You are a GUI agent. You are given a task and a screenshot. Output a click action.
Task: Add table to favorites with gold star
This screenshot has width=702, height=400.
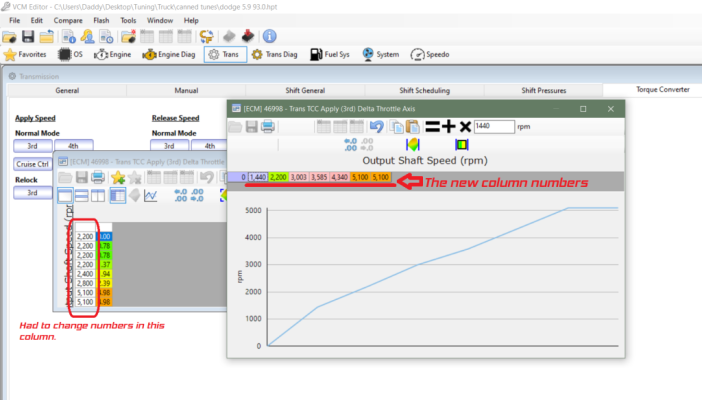point(118,177)
